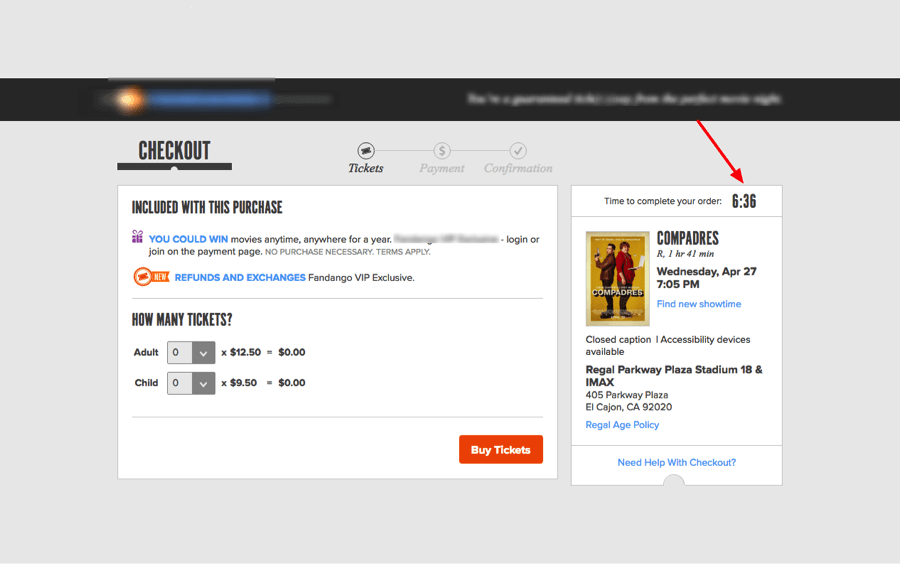
Task: Click the Tickets step ticket icon
Action: pos(366,151)
